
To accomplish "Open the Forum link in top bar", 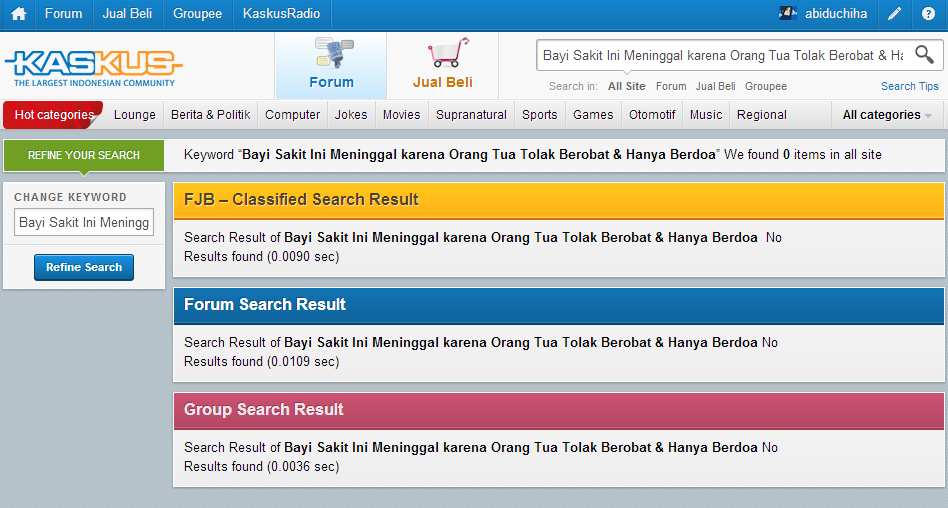I will pos(63,13).
